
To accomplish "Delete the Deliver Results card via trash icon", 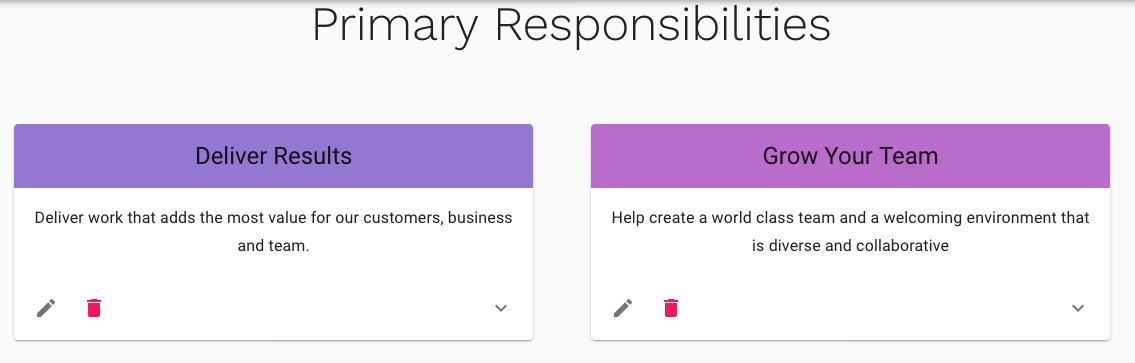I will point(94,308).
